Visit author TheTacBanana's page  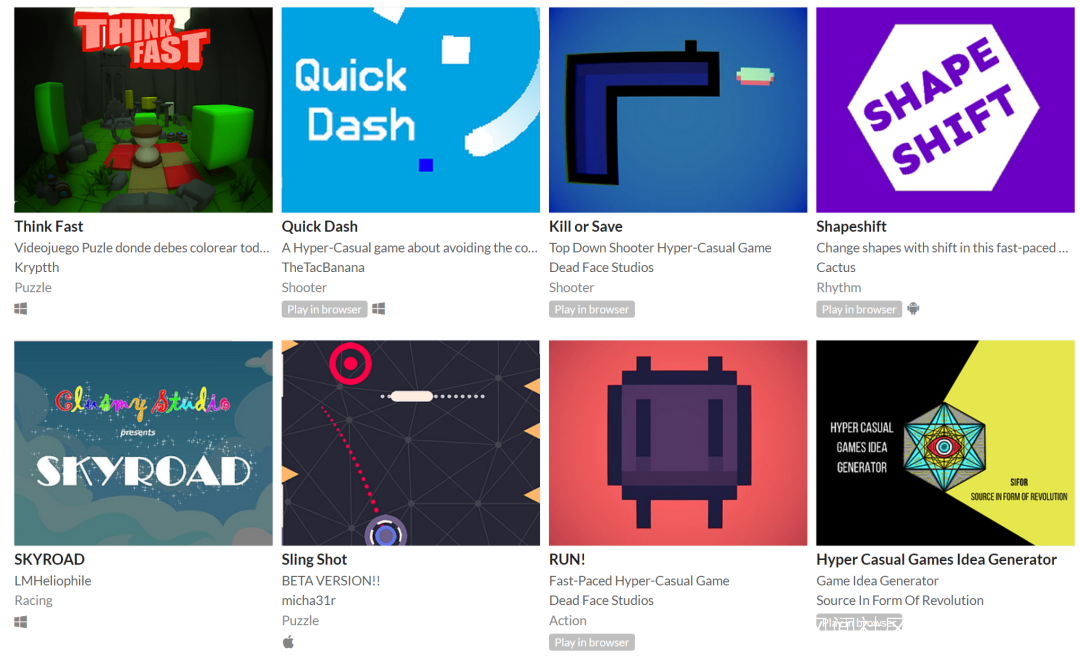coord(323,267)
